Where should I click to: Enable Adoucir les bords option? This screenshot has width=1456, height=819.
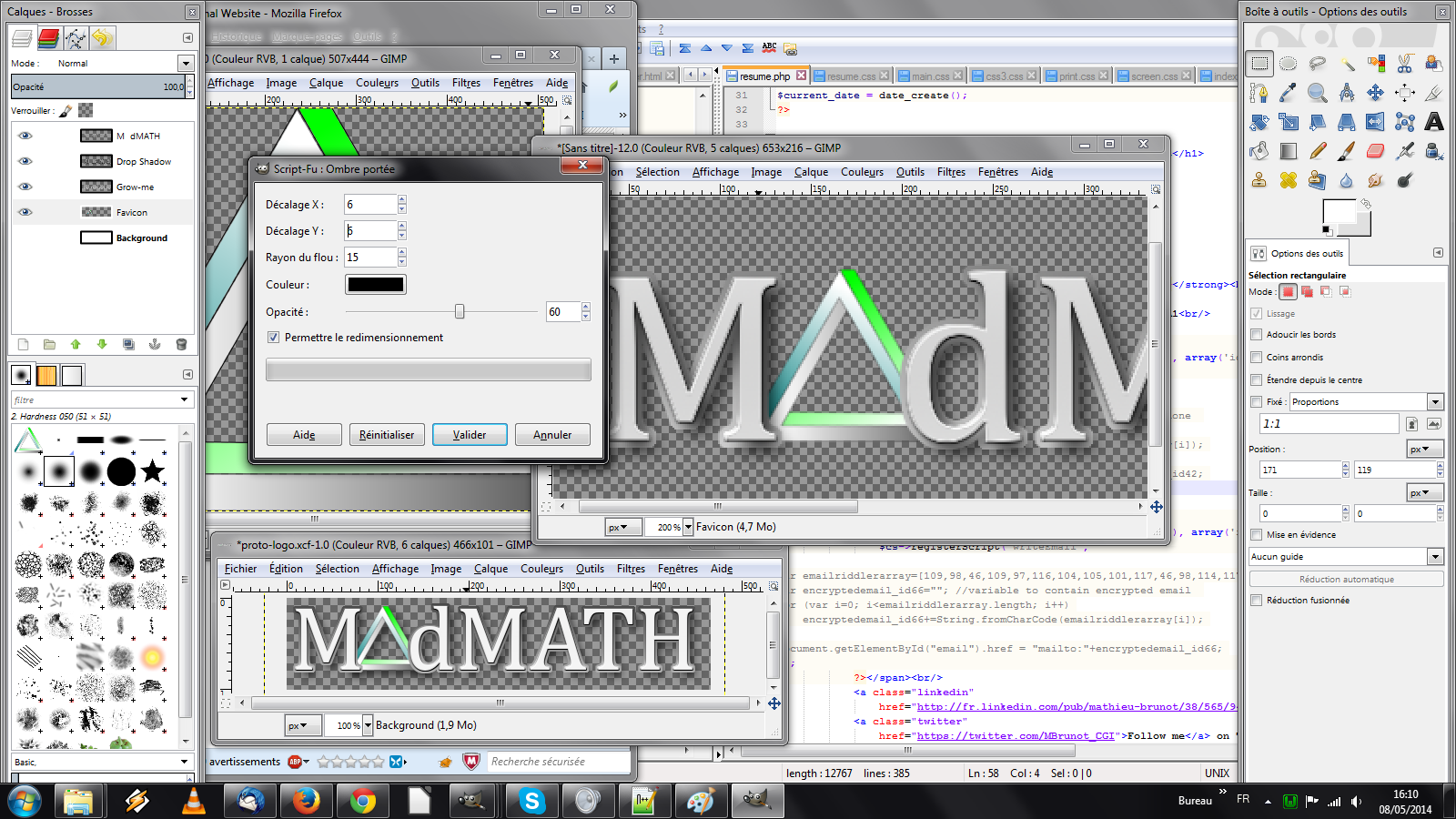point(1257,335)
